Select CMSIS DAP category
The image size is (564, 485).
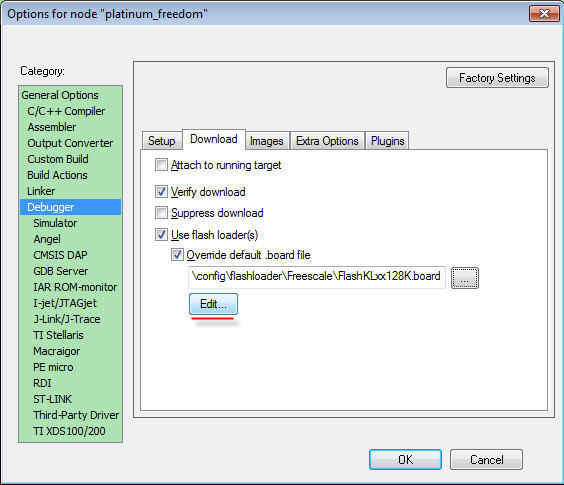point(60,255)
